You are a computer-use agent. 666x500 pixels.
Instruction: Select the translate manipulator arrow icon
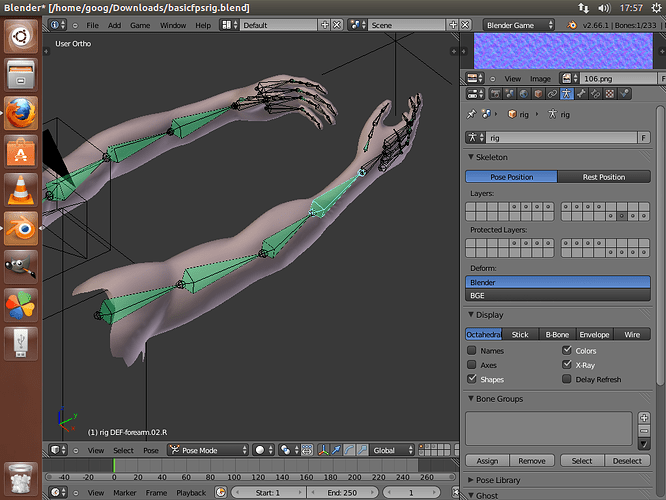(x=336, y=450)
